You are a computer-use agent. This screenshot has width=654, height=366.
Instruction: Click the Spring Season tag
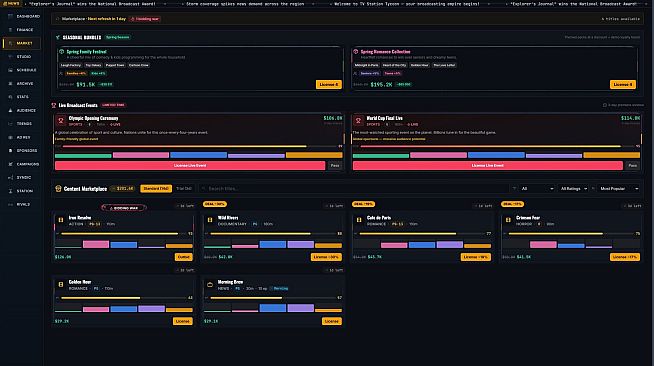[118, 38]
